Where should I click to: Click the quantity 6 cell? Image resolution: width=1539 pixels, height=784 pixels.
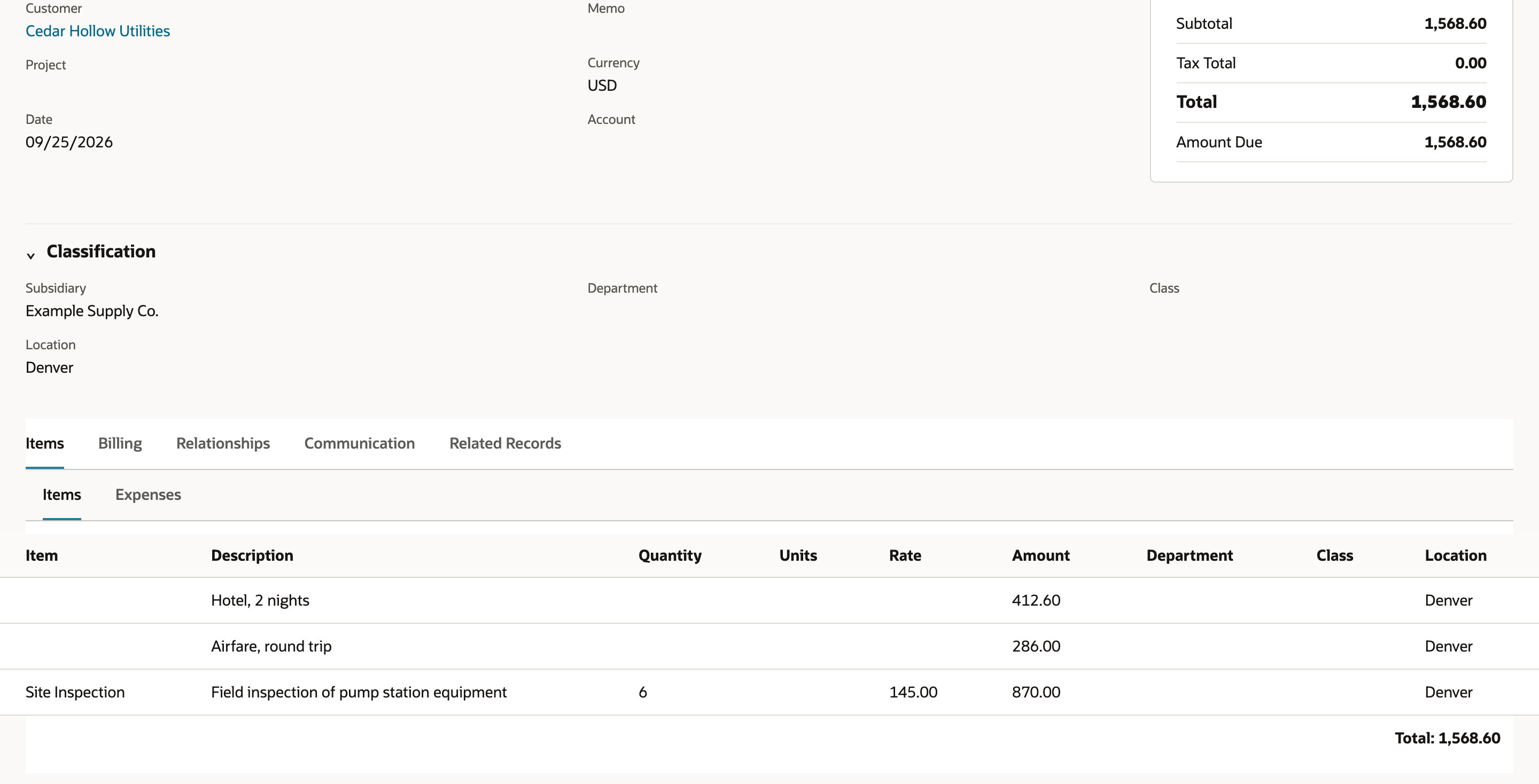click(x=643, y=692)
